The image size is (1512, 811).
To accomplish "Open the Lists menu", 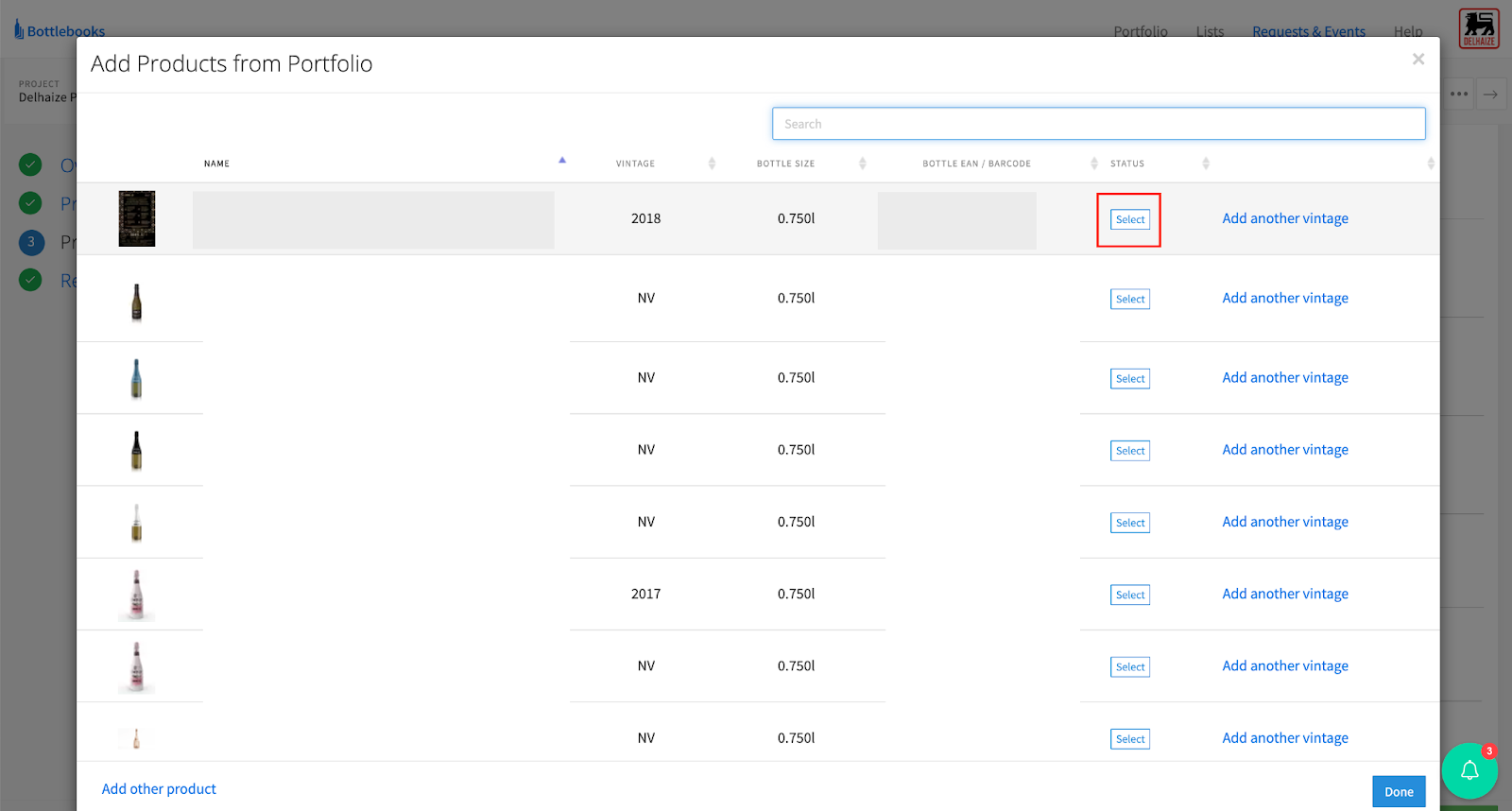I will click(x=1210, y=31).
